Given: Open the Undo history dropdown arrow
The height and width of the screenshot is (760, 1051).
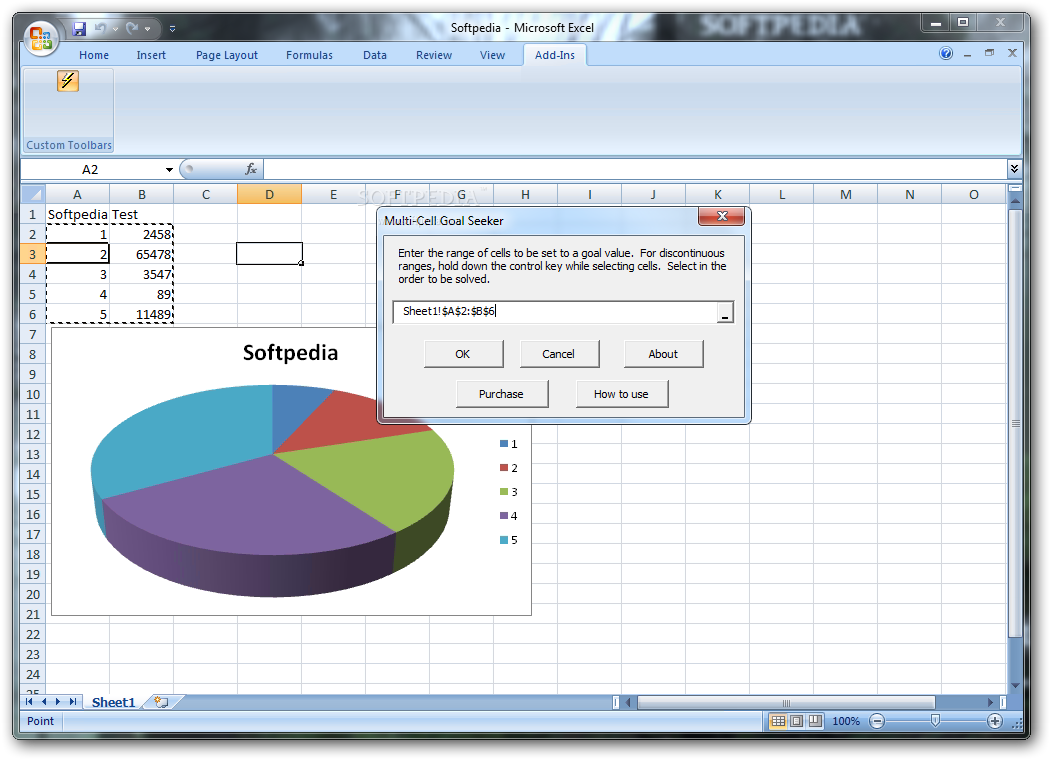Looking at the screenshot, I should click(x=115, y=29).
